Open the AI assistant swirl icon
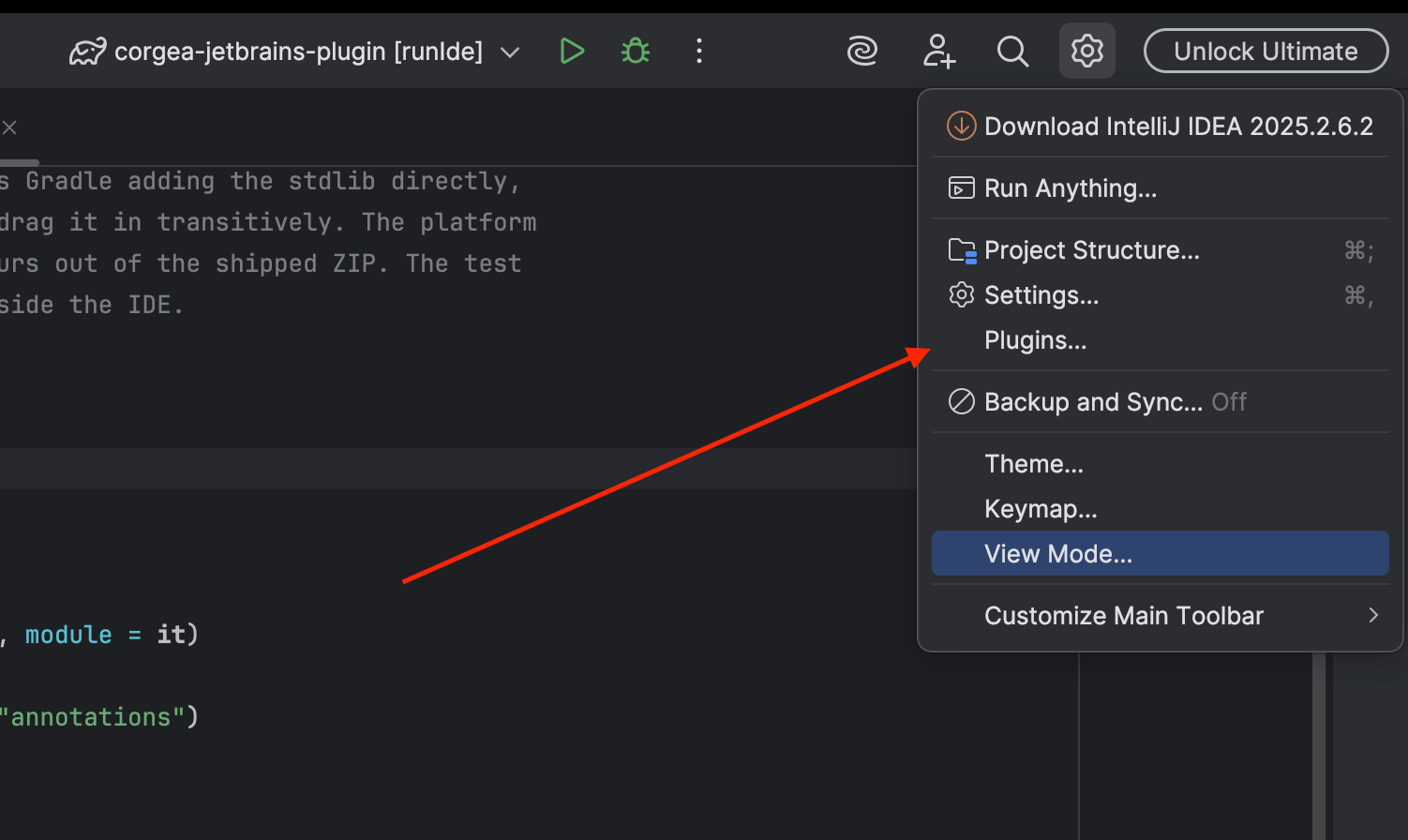 (862, 51)
